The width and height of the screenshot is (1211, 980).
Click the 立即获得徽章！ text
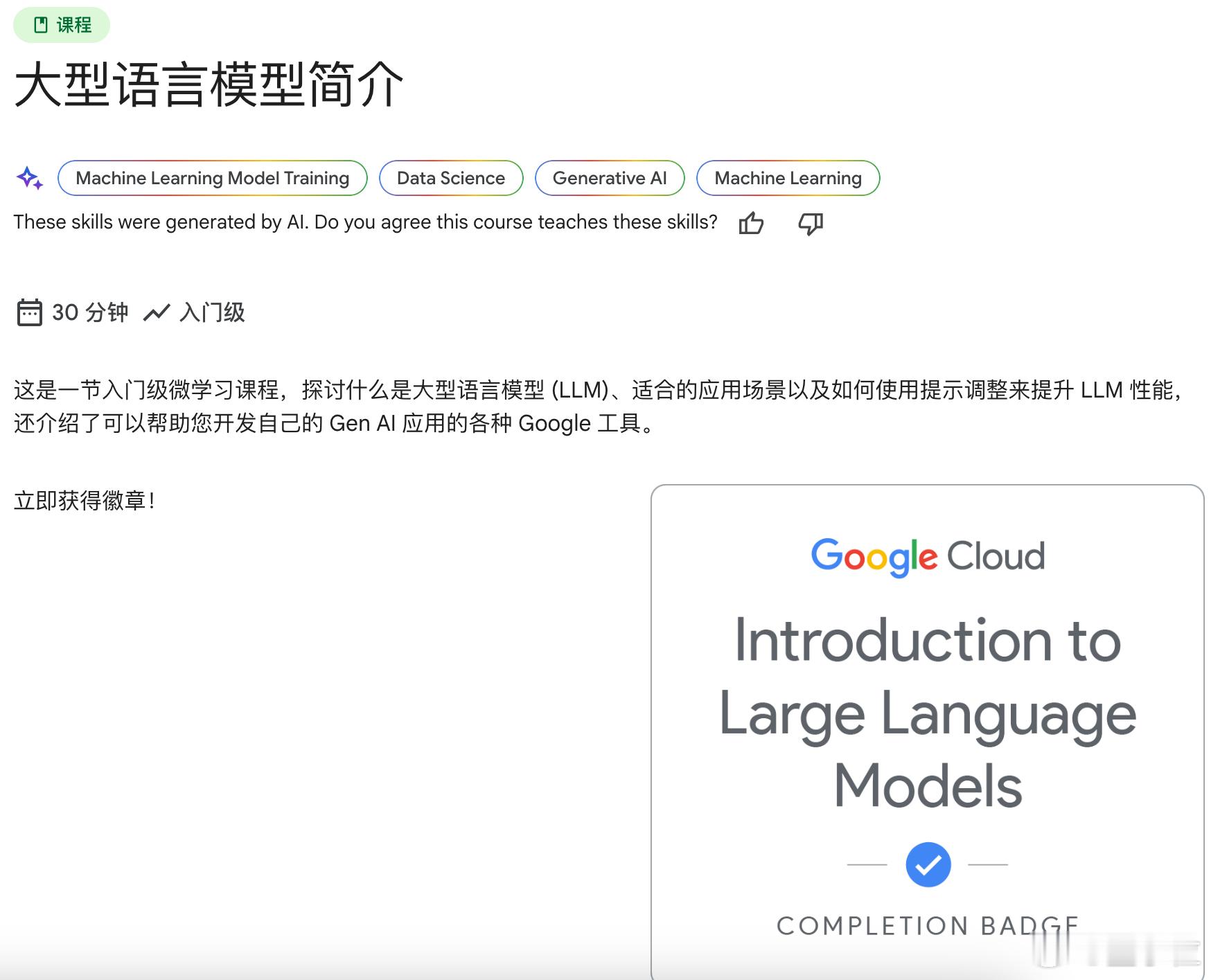click(x=85, y=500)
